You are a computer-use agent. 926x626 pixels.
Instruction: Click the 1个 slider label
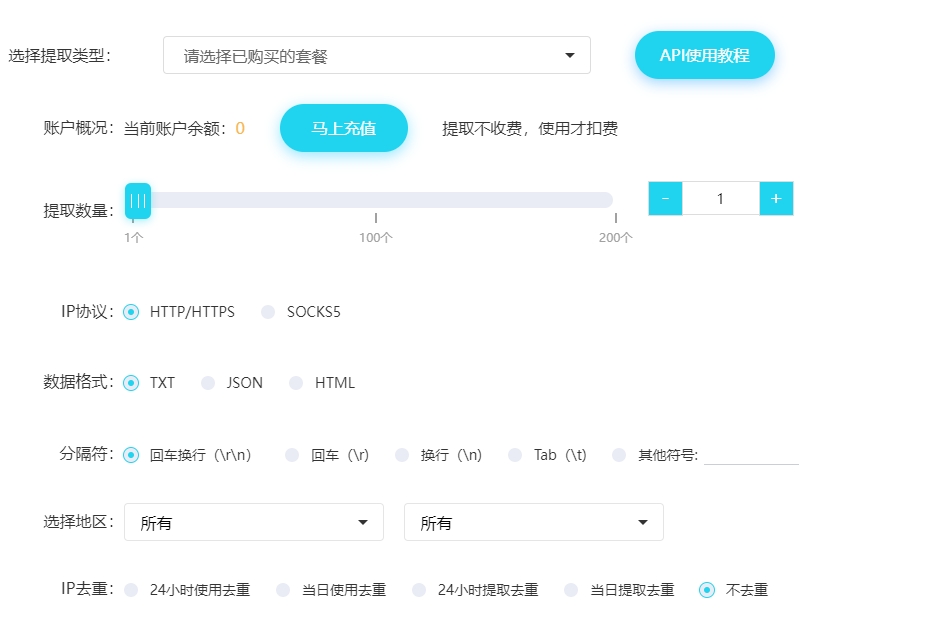[133, 237]
